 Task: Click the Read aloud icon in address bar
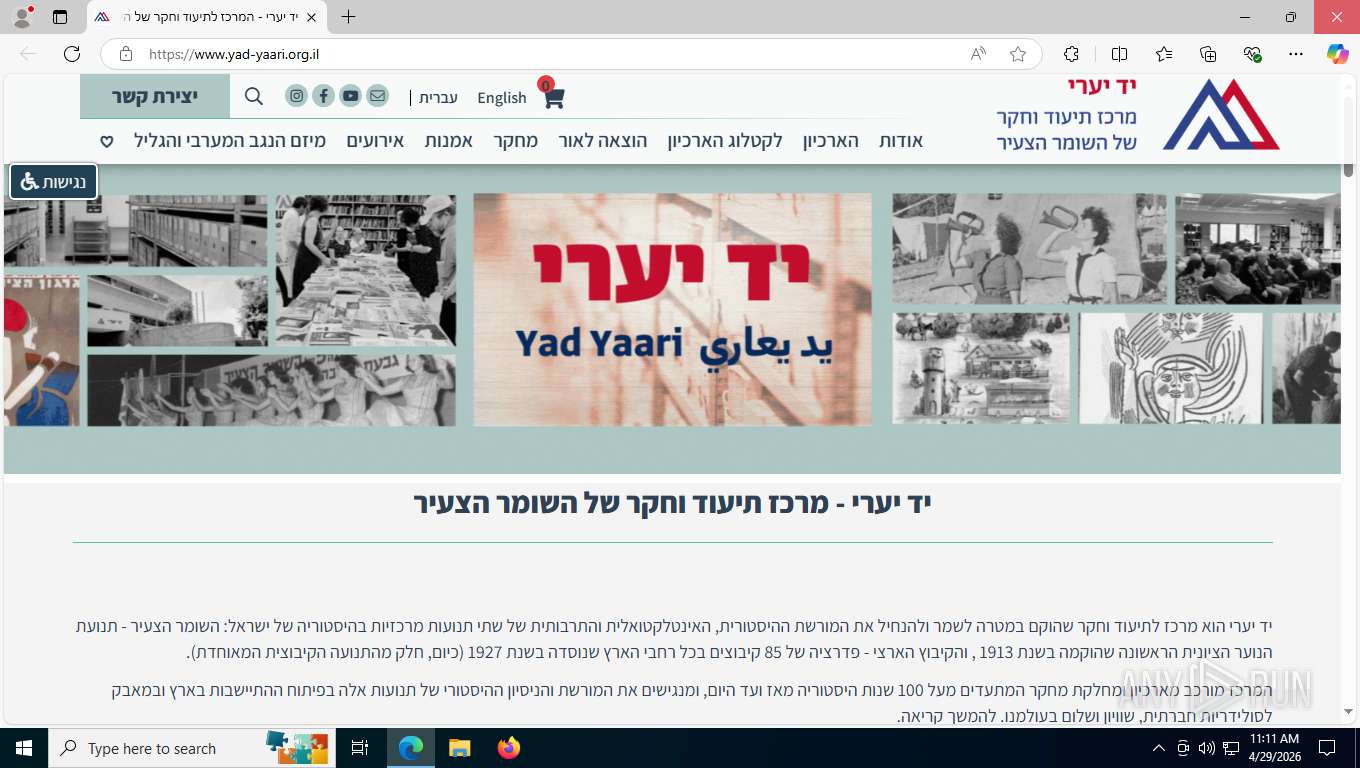(x=978, y=54)
